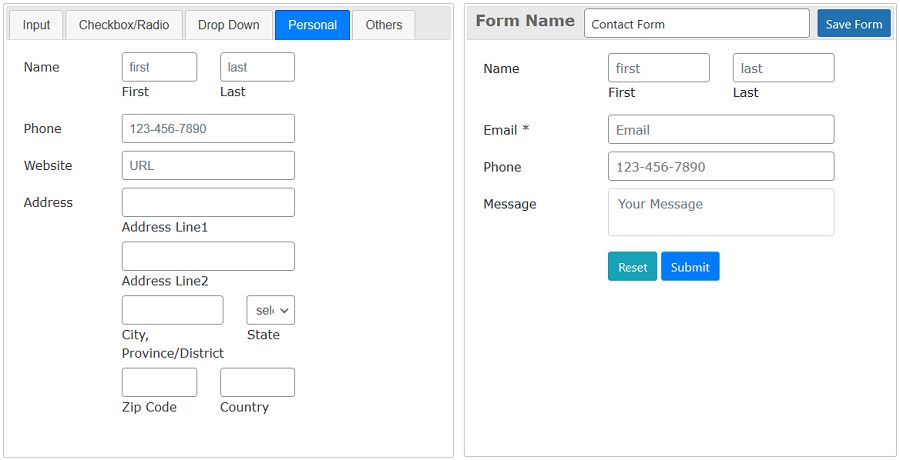The height and width of the screenshot is (460, 900).
Task: Expand the State select dropdown
Action: [x=270, y=310]
